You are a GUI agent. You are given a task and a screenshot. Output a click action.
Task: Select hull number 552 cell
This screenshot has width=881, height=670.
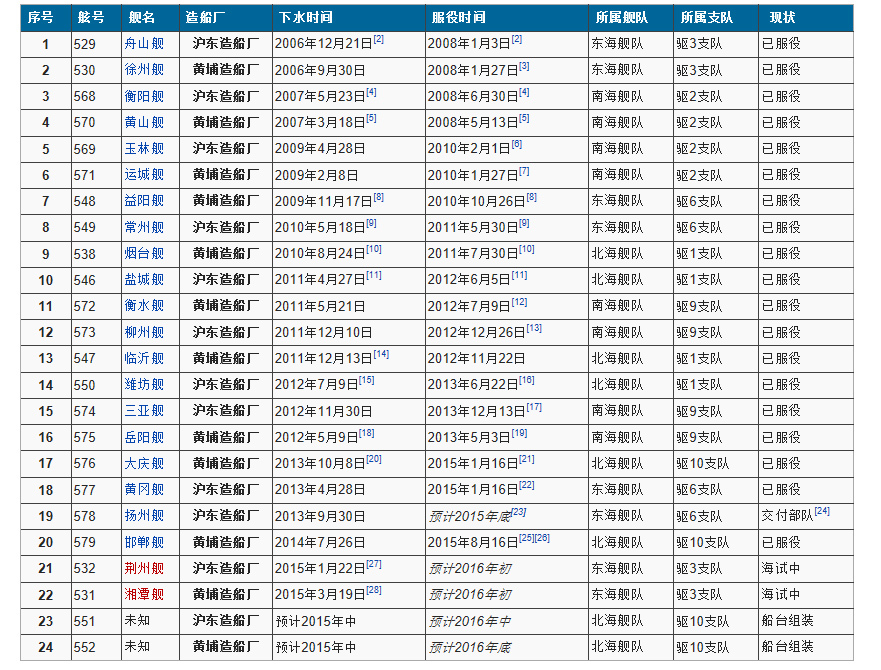click(96, 648)
